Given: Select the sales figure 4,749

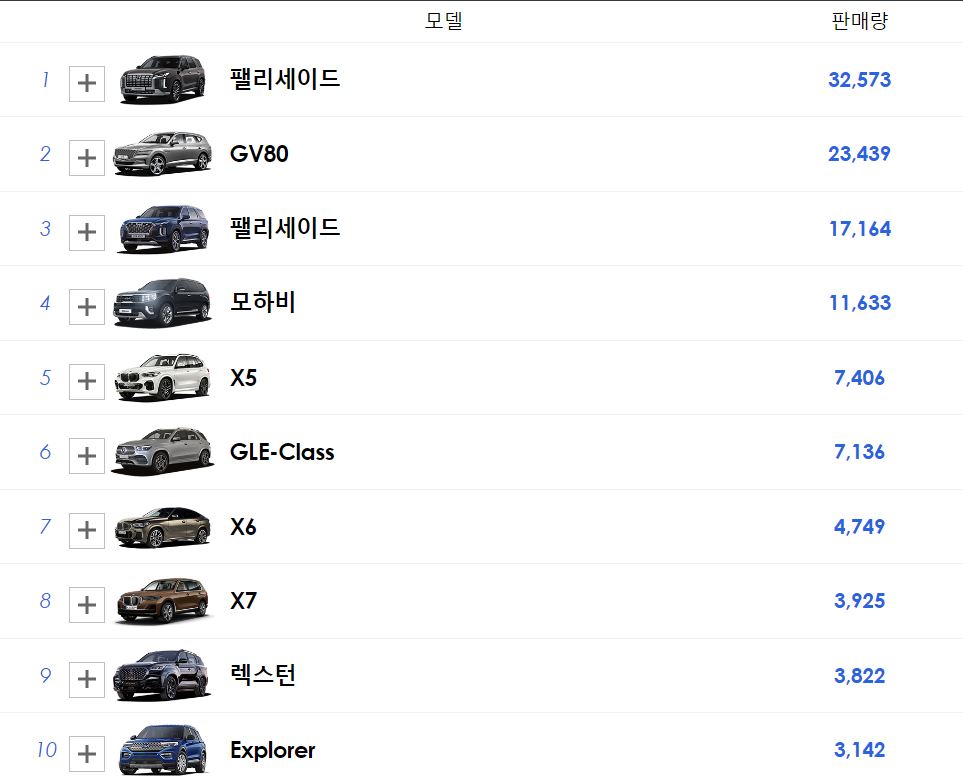Looking at the screenshot, I should tap(859, 526).
